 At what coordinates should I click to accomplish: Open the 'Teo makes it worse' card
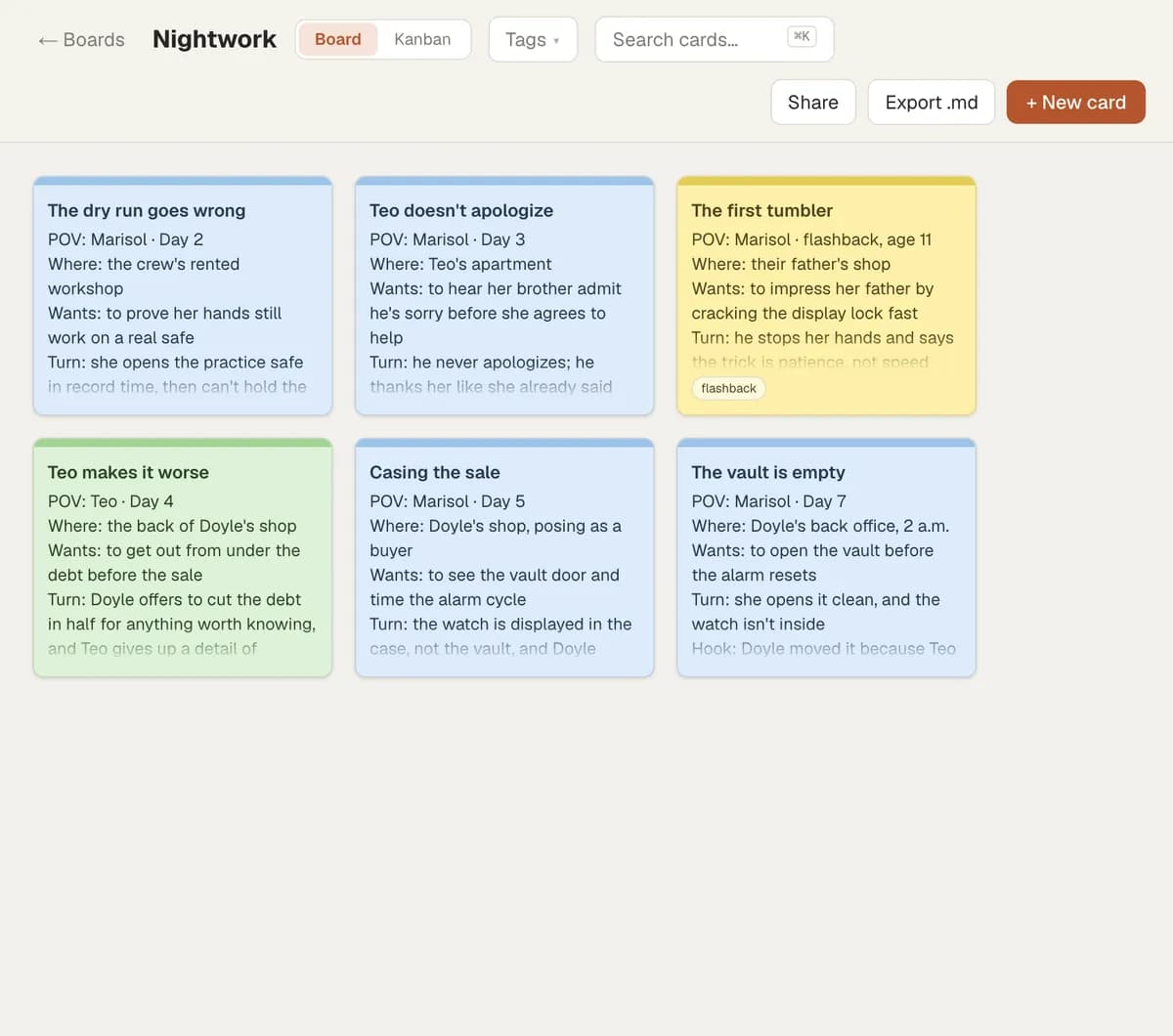coord(183,558)
